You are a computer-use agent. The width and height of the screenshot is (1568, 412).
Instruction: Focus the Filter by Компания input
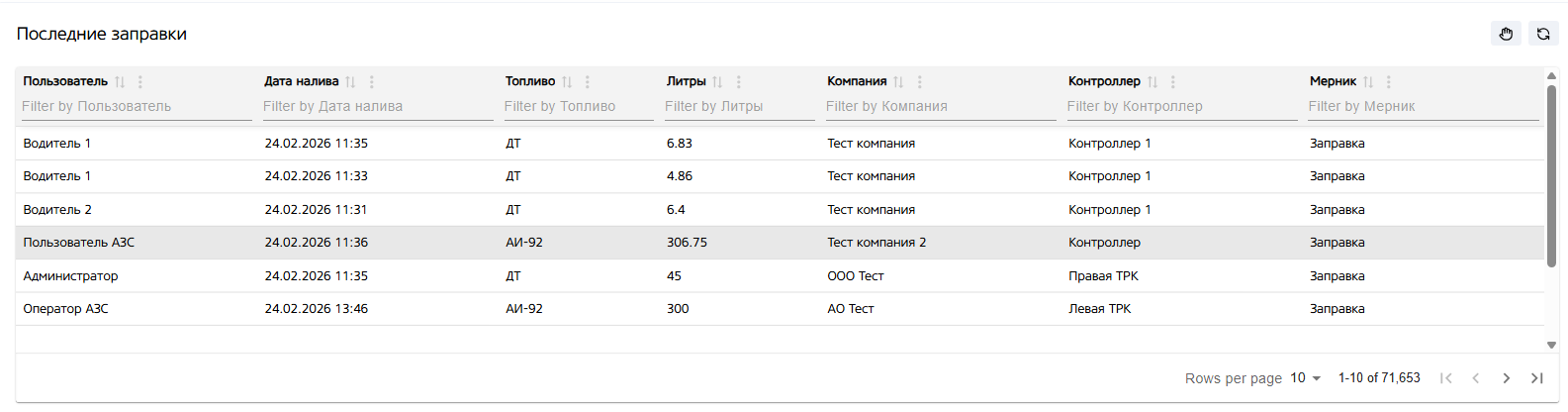(x=940, y=107)
